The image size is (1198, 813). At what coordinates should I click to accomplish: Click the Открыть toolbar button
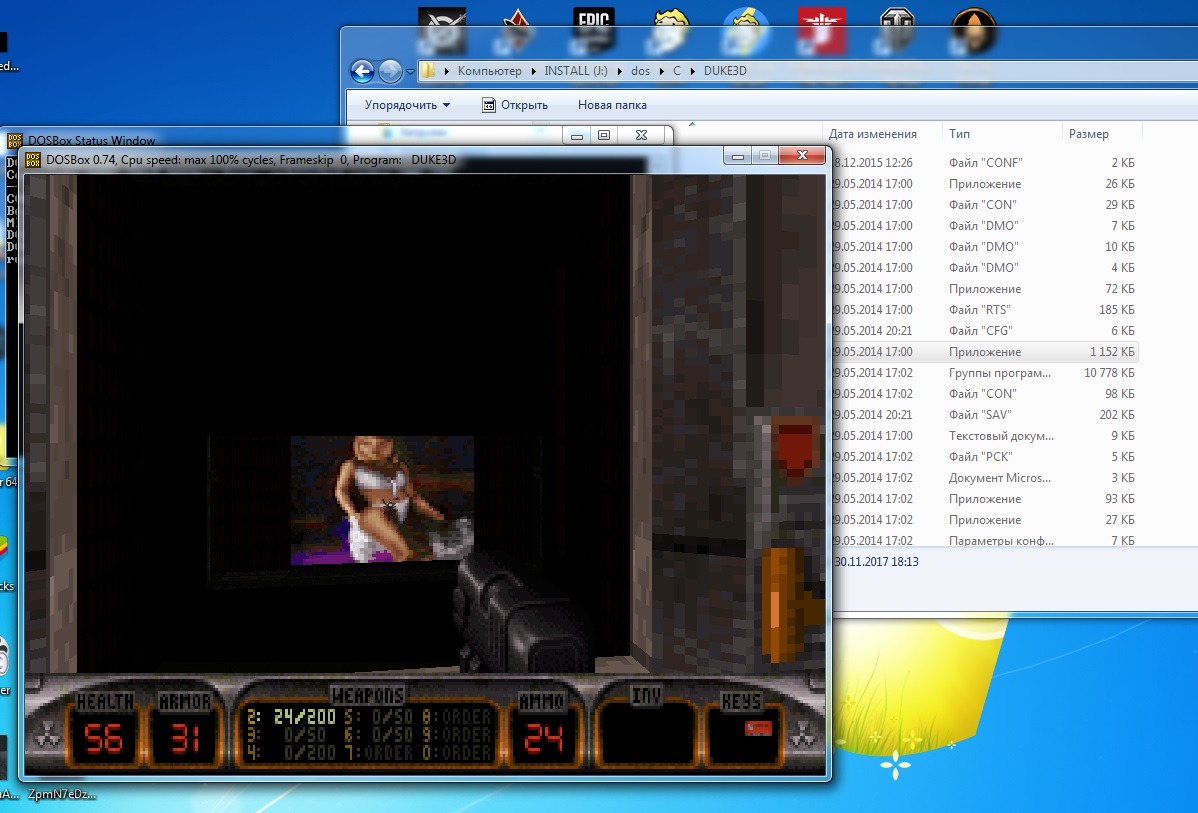coord(515,105)
